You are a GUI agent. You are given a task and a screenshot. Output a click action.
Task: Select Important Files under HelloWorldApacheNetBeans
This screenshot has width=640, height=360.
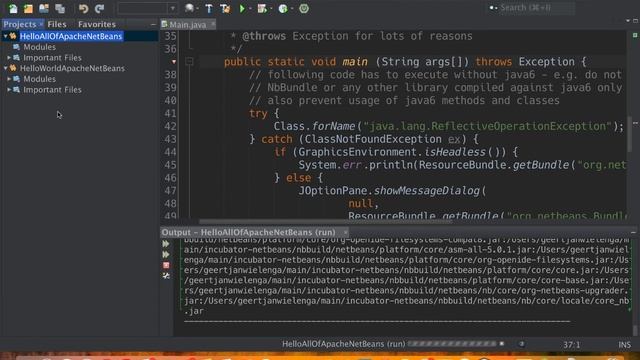[x=52, y=89]
